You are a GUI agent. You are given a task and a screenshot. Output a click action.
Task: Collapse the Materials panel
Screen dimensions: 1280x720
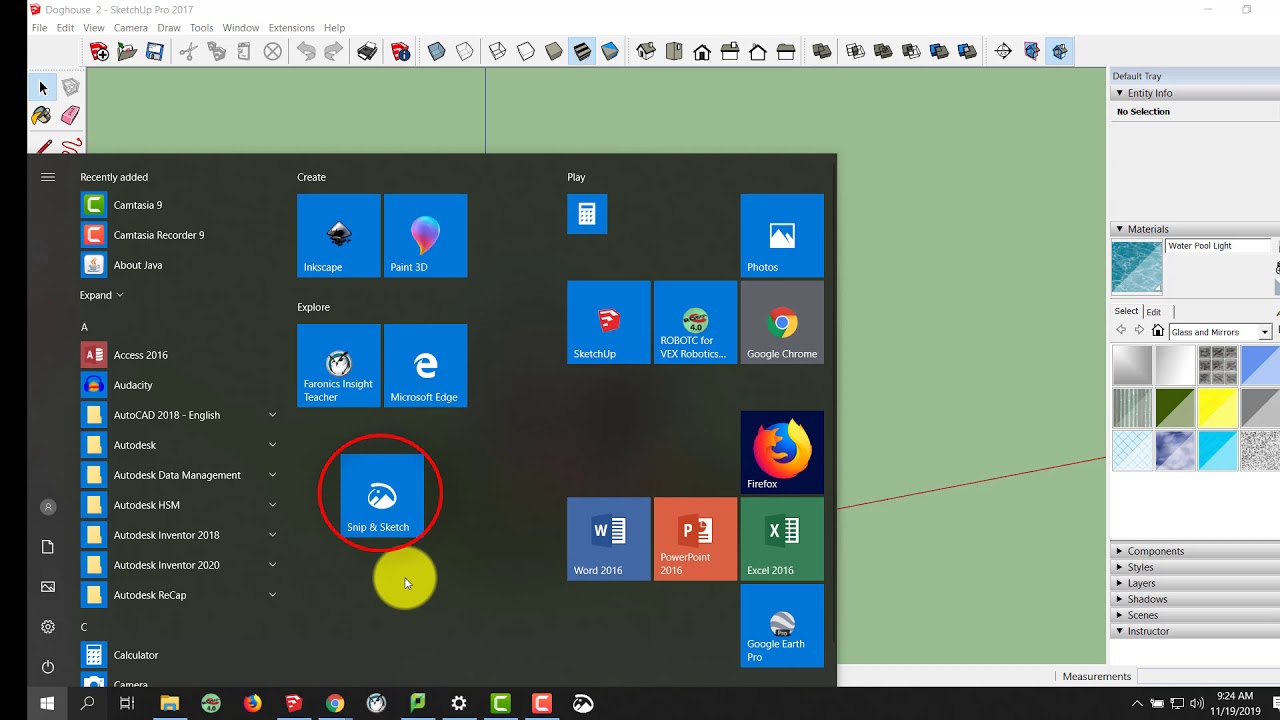[x=1120, y=229]
